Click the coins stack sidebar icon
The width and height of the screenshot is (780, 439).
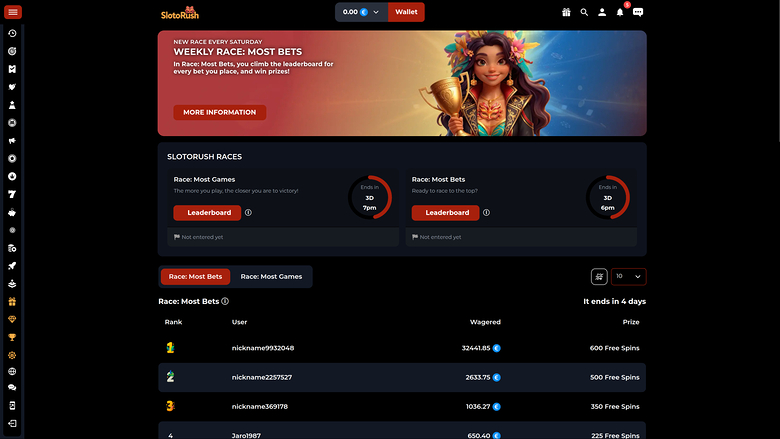click(x=12, y=248)
